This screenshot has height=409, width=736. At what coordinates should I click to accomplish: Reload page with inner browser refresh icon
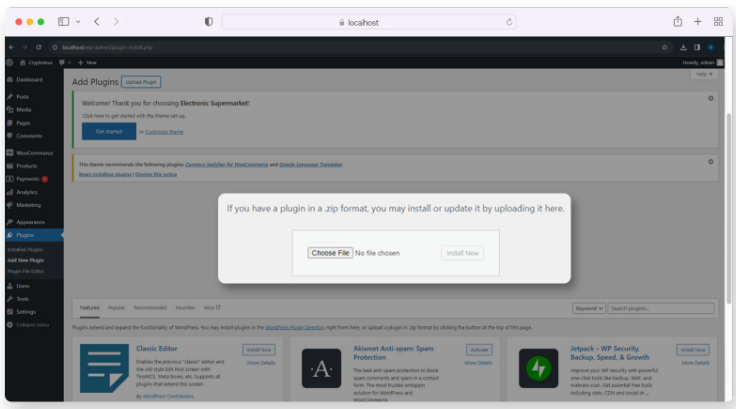[38, 47]
